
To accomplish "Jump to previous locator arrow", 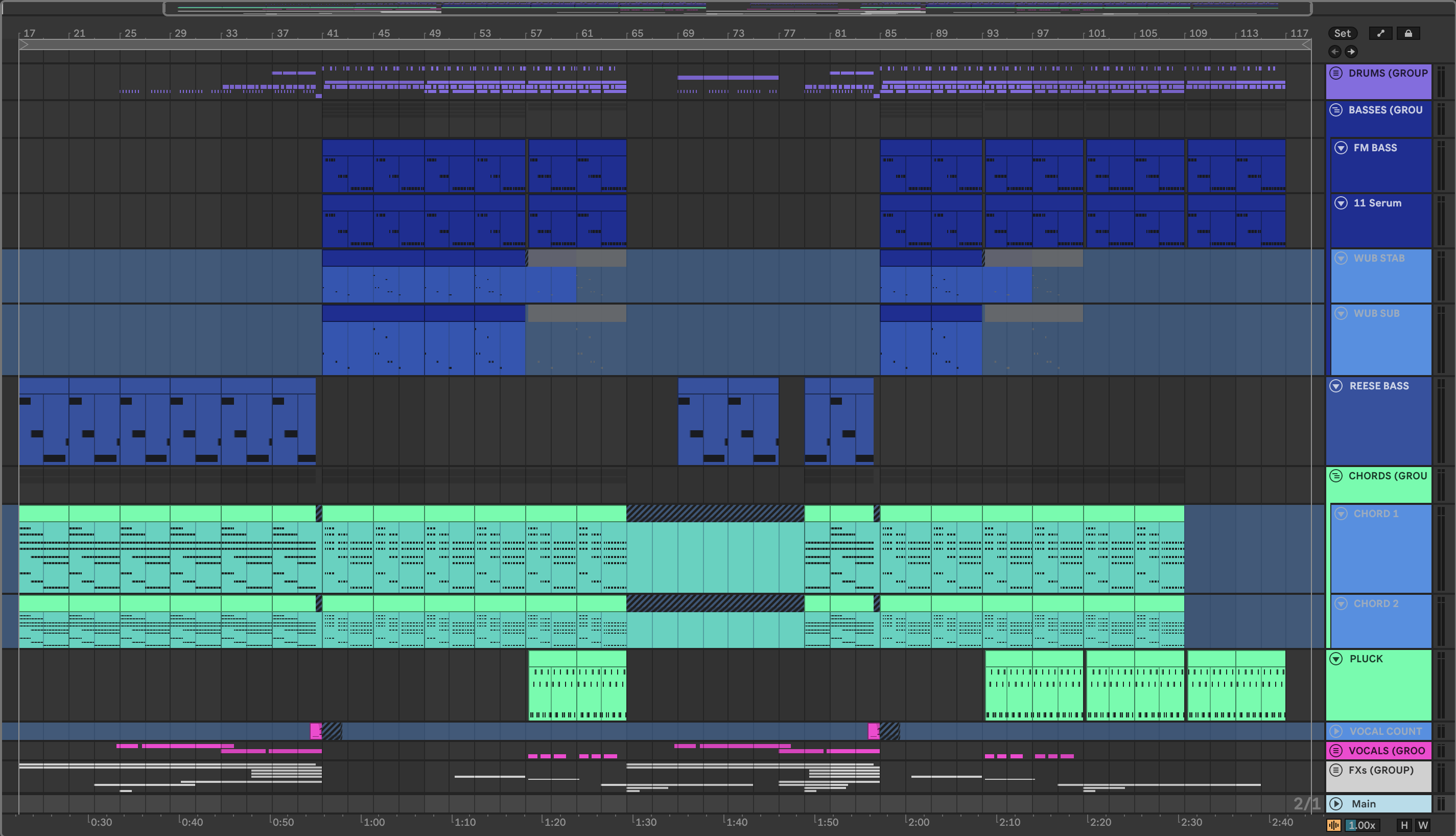I will pos(1335,52).
